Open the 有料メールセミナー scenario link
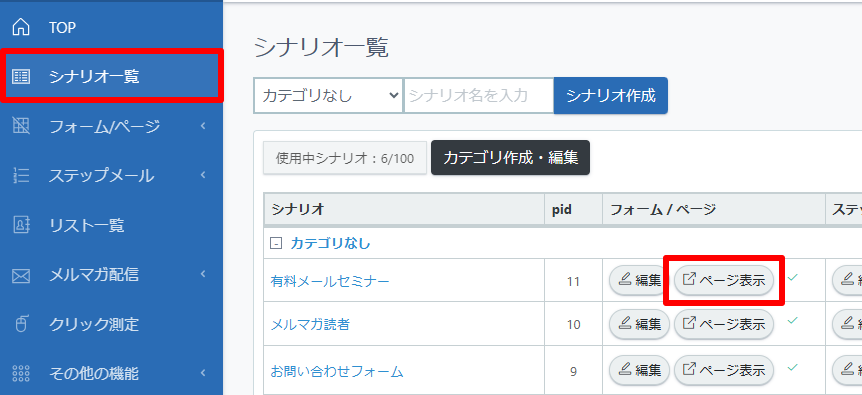 pyautogui.click(x=330, y=281)
